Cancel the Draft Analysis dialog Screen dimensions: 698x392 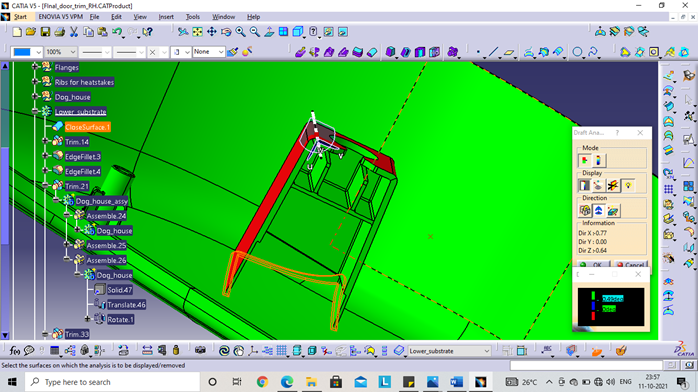point(629,264)
